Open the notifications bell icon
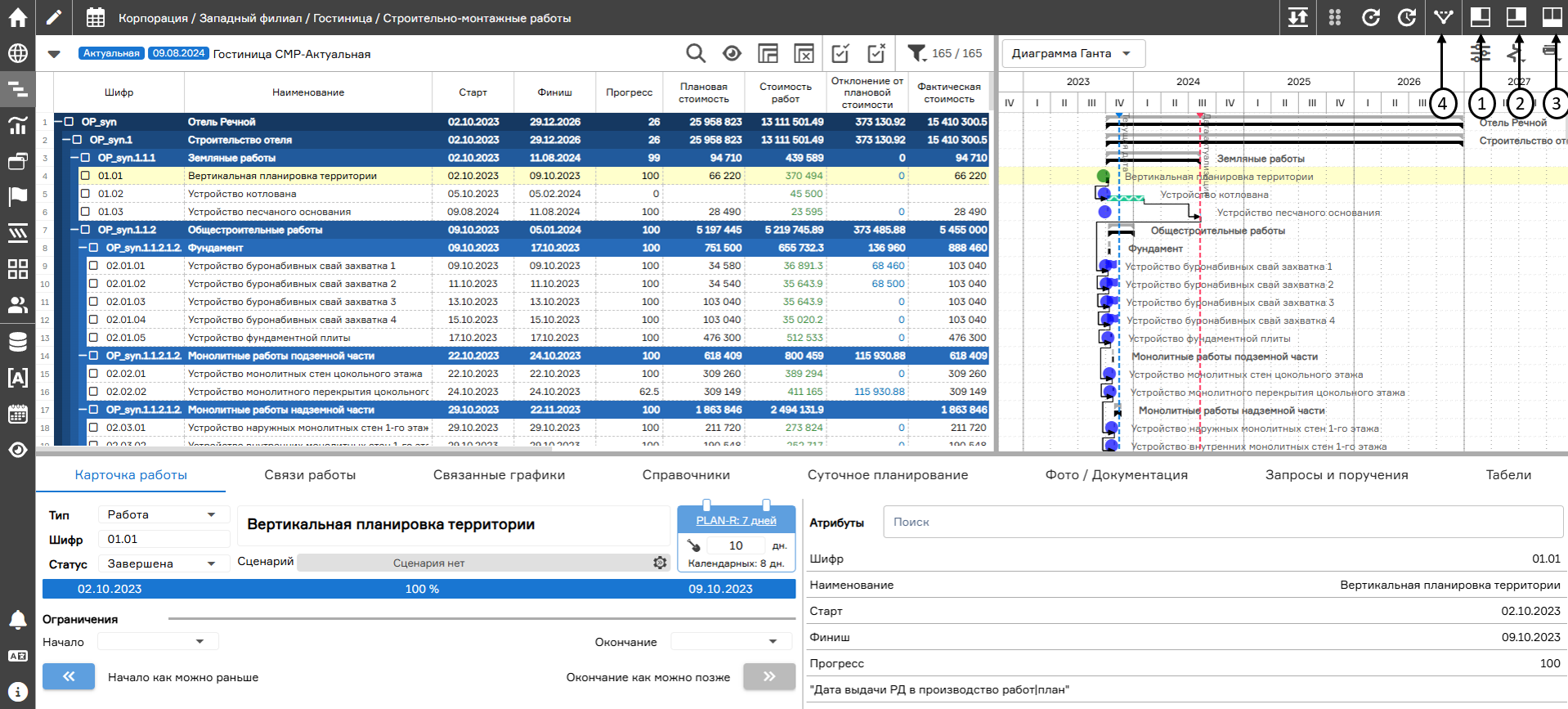The image size is (1568, 709). click(x=17, y=620)
